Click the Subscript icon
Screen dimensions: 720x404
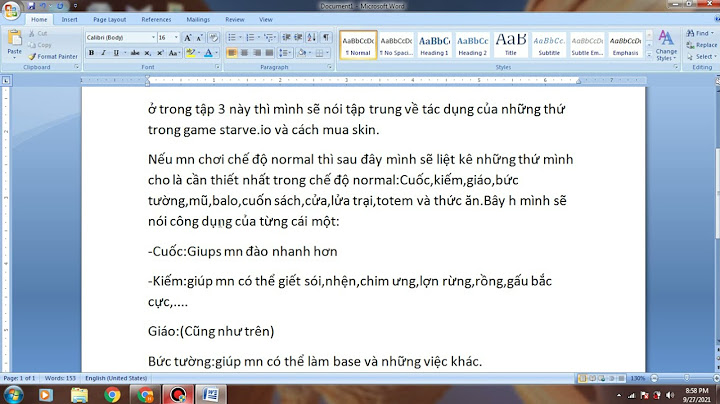[148, 53]
